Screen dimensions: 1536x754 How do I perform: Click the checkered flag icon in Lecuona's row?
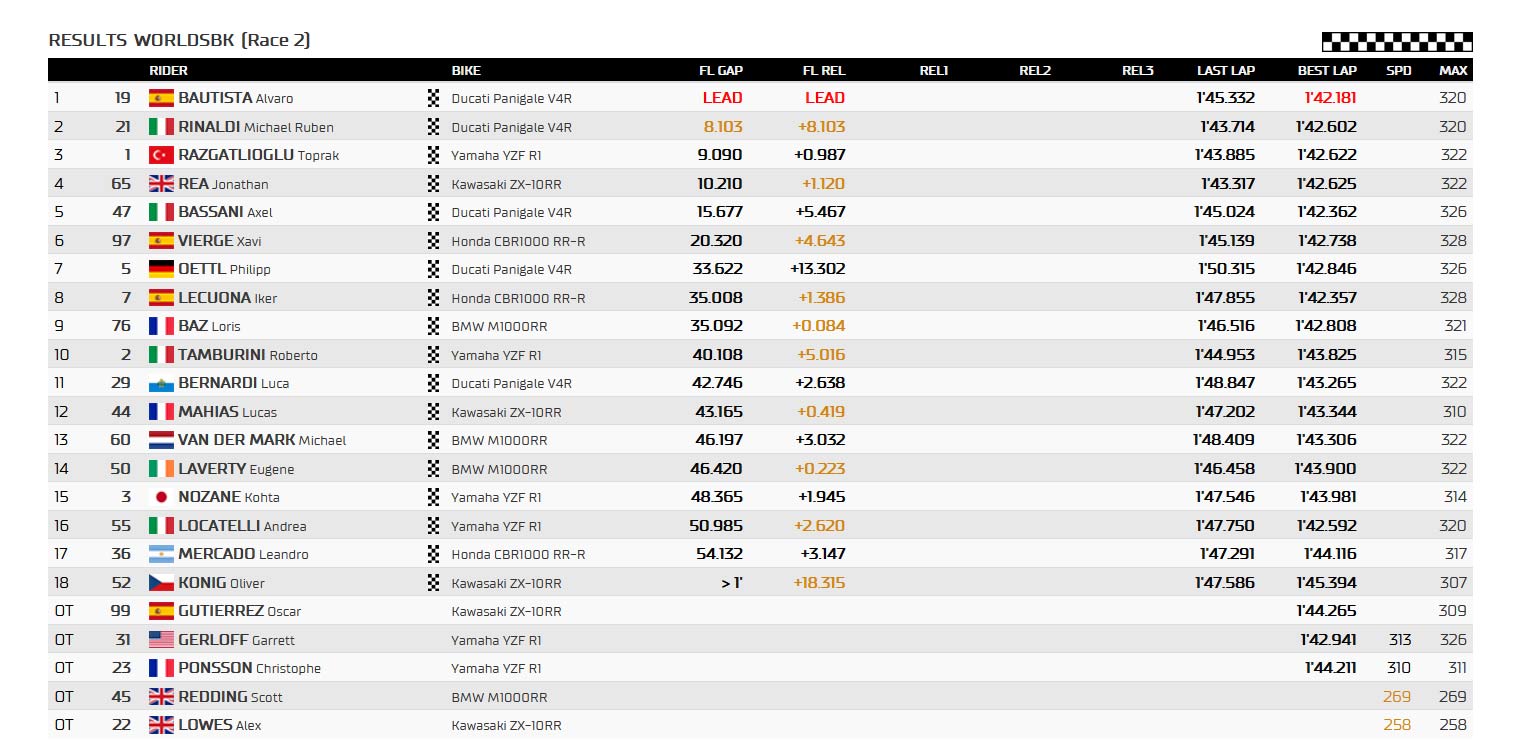(434, 298)
